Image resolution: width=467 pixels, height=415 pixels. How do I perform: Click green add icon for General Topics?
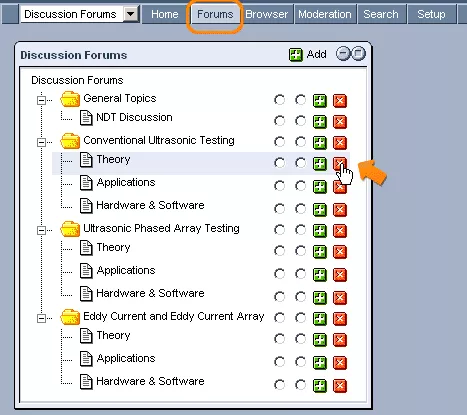click(x=320, y=101)
